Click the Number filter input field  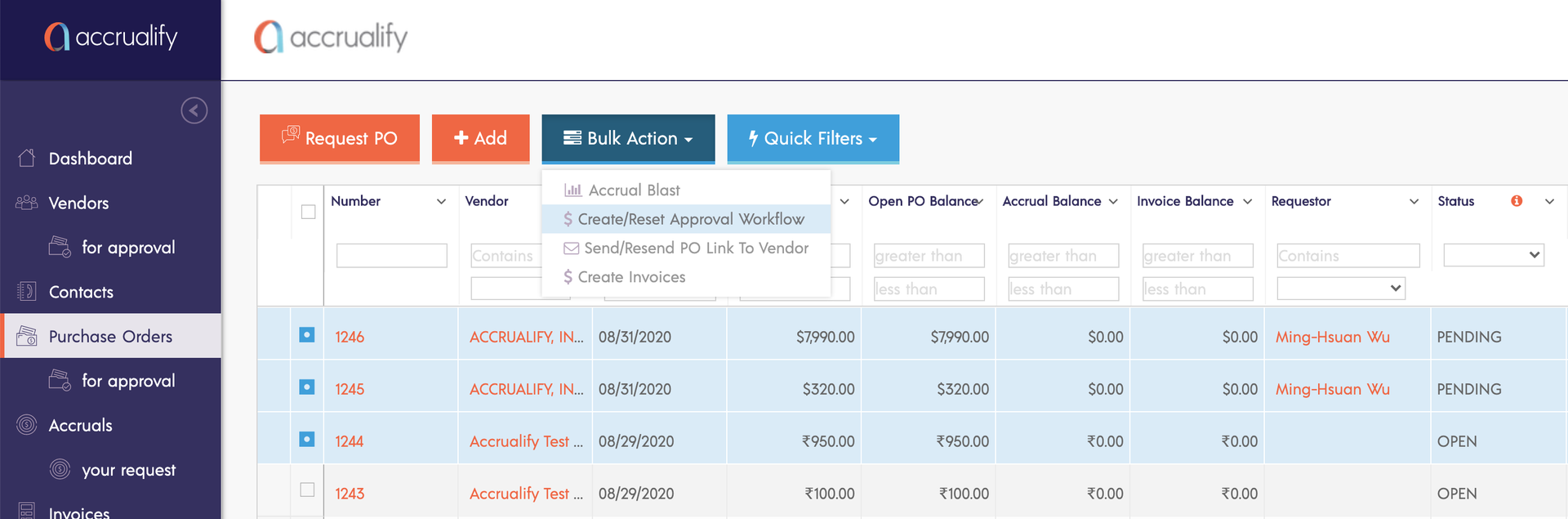392,255
